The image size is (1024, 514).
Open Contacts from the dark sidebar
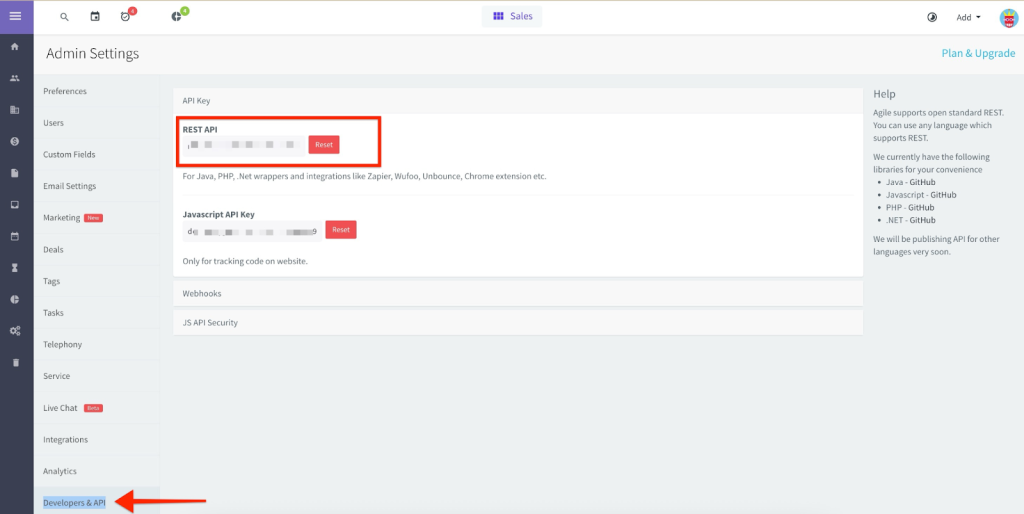15,78
